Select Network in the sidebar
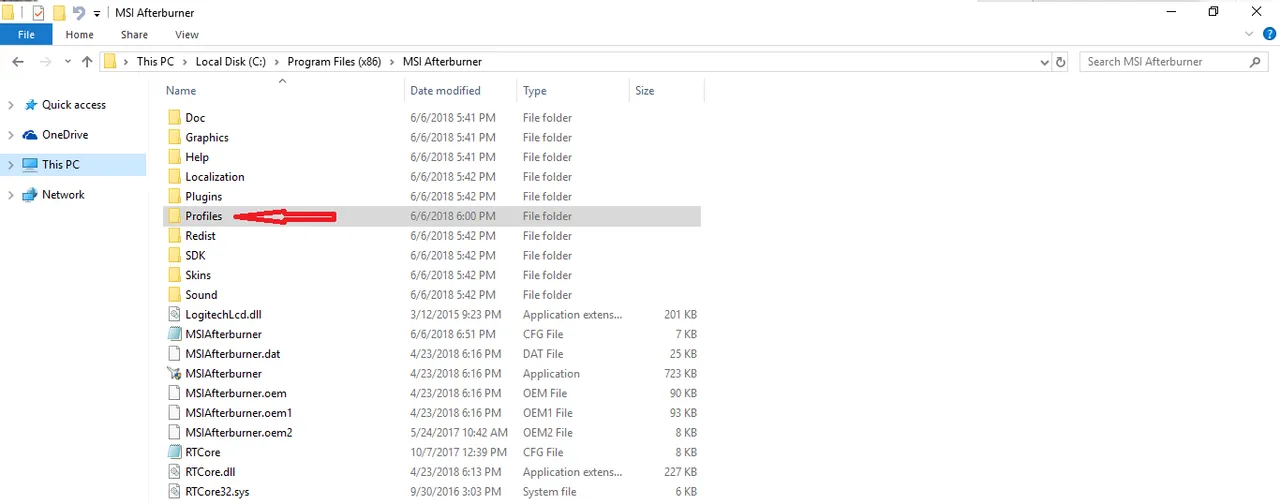This screenshot has width=1280, height=503. (x=63, y=195)
